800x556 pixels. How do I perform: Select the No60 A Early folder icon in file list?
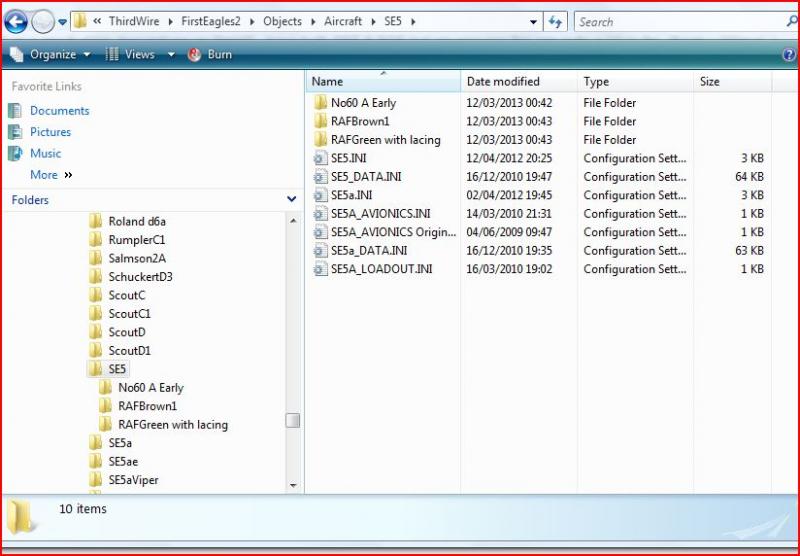(x=320, y=103)
